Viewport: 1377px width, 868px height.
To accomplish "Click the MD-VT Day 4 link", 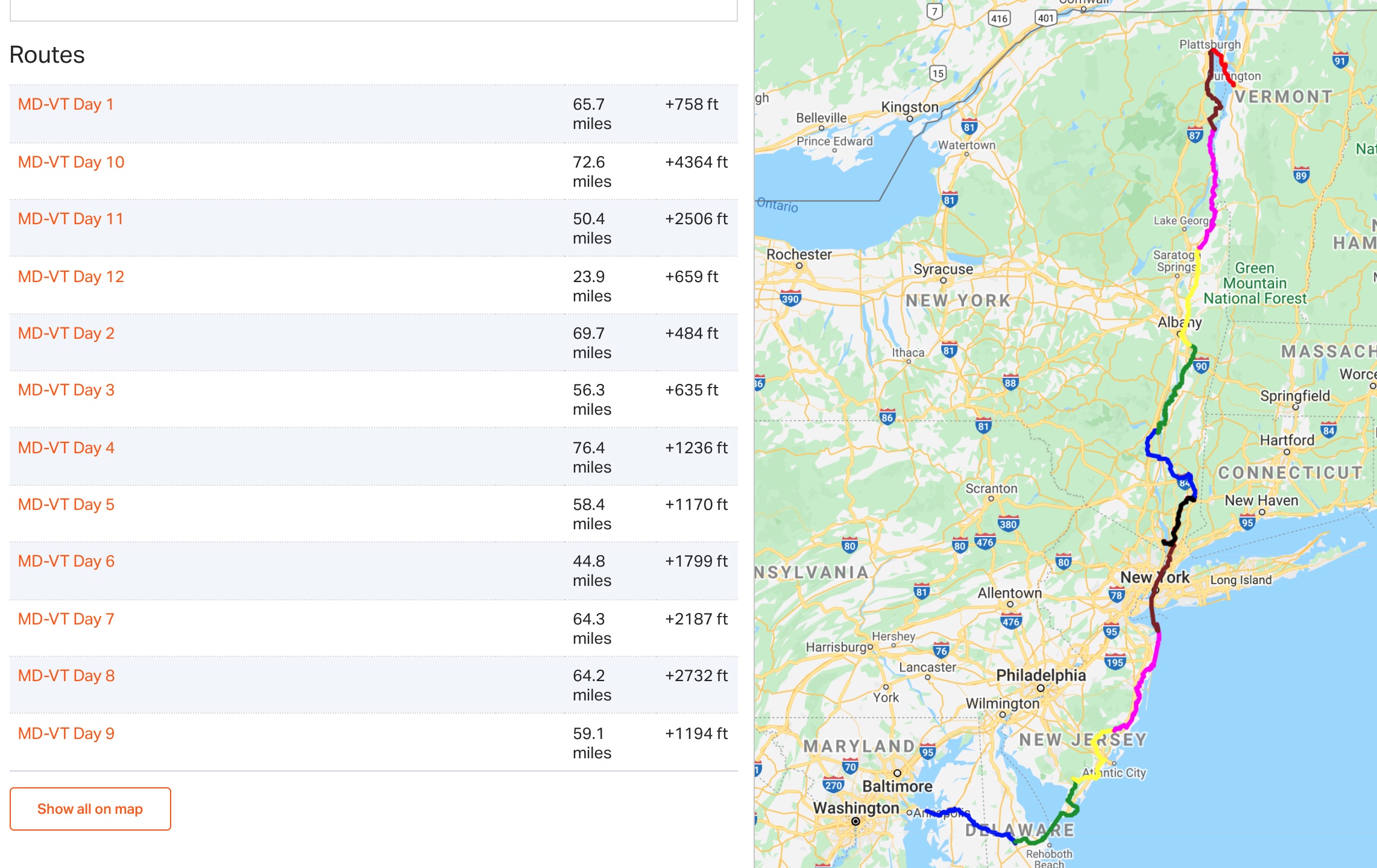I will click(66, 448).
